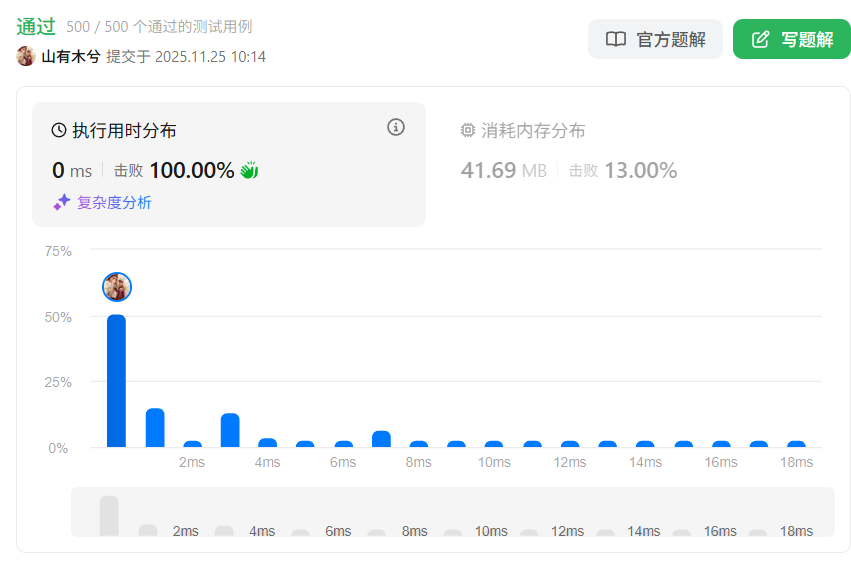Click the 500 / 500 个通过的测试用例 text
851x564 pixels.
pos(159,27)
